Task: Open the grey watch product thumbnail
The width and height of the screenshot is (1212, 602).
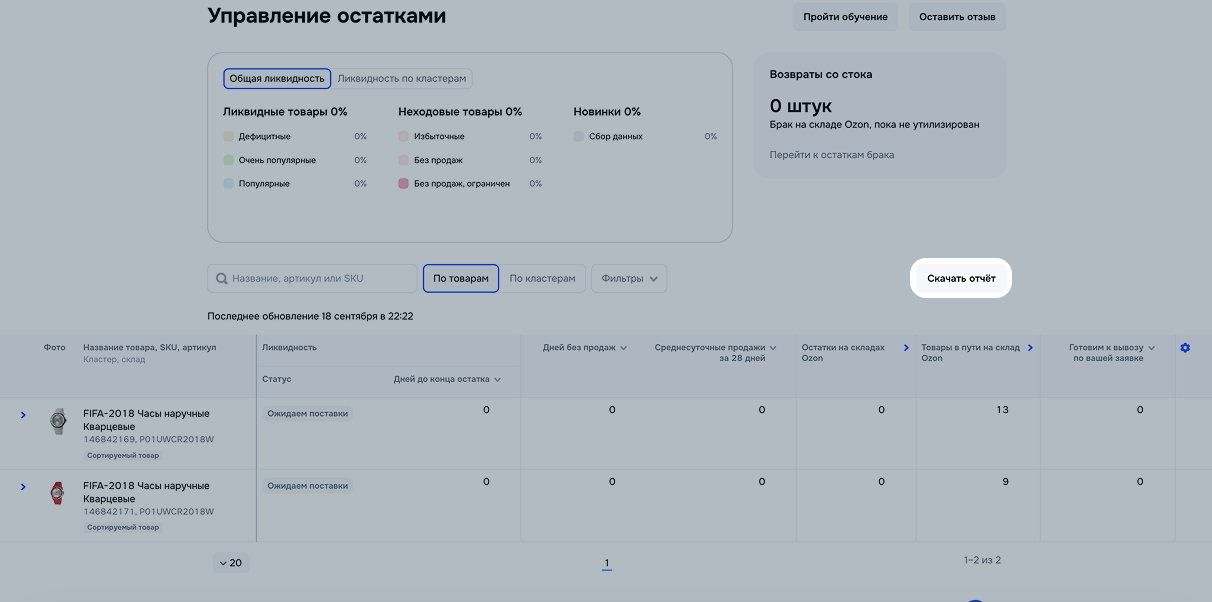Action: pyautogui.click(x=57, y=421)
